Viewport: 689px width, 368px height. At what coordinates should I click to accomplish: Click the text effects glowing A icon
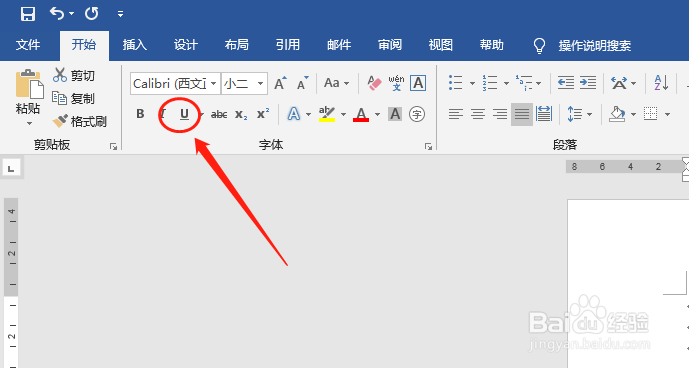pyautogui.click(x=294, y=114)
